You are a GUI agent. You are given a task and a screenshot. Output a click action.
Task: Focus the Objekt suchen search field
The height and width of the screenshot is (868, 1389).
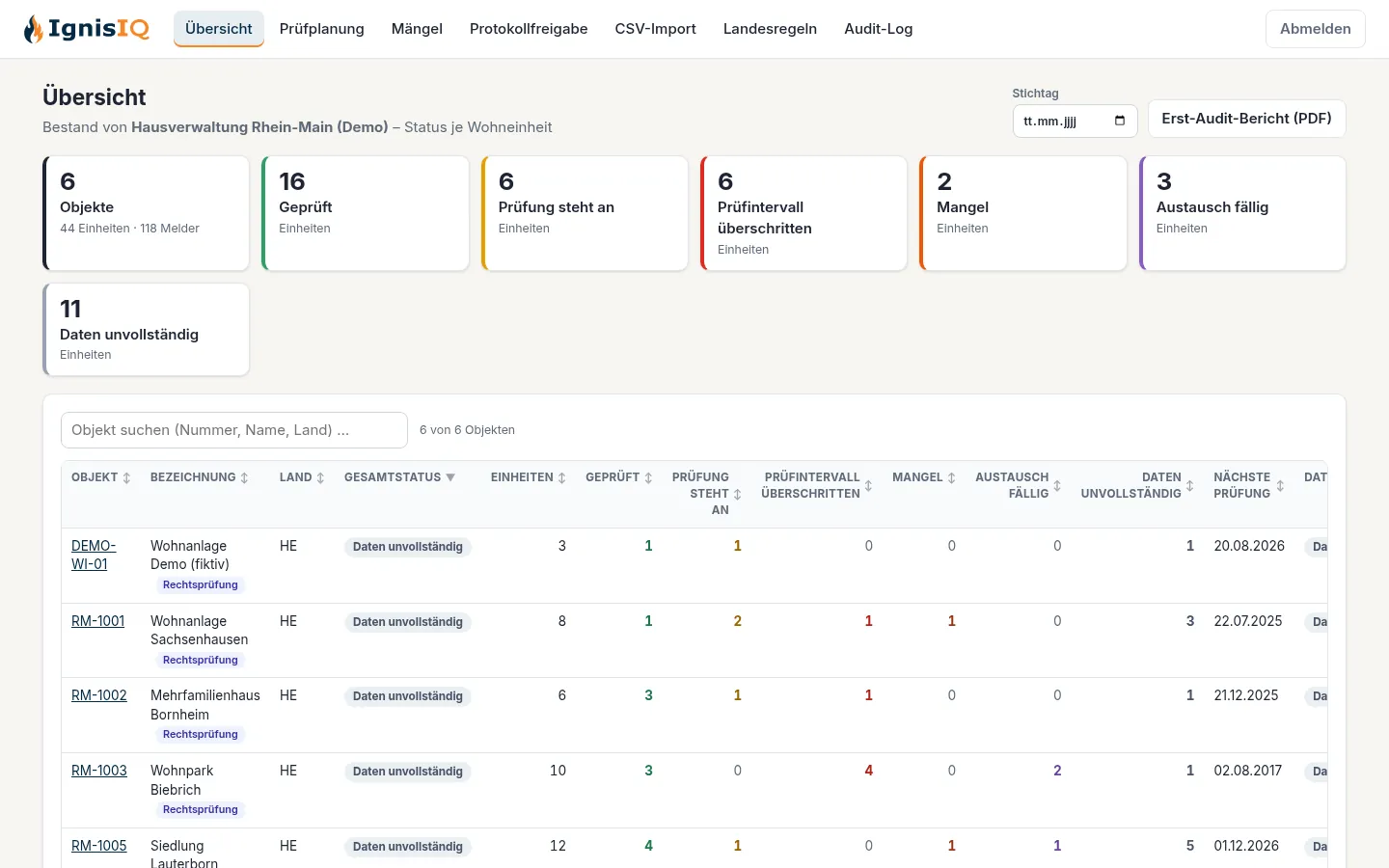[x=234, y=430]
